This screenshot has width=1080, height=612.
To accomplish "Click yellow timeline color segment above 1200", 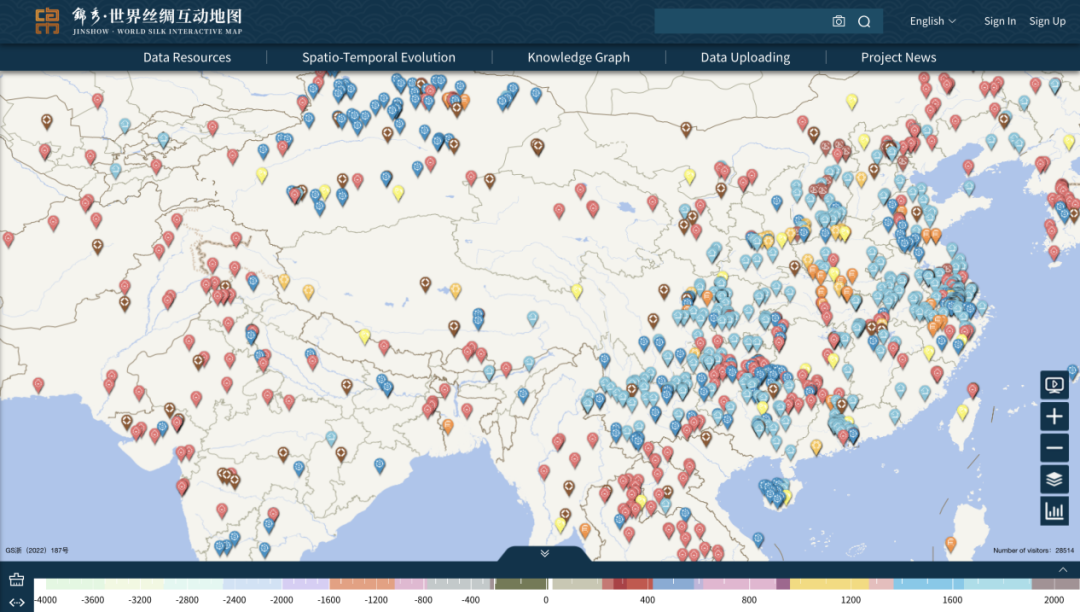I will 829,584.
